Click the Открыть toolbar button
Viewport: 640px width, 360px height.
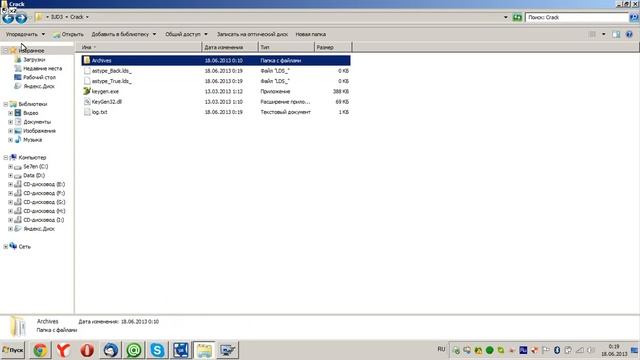tap(68, 34)
